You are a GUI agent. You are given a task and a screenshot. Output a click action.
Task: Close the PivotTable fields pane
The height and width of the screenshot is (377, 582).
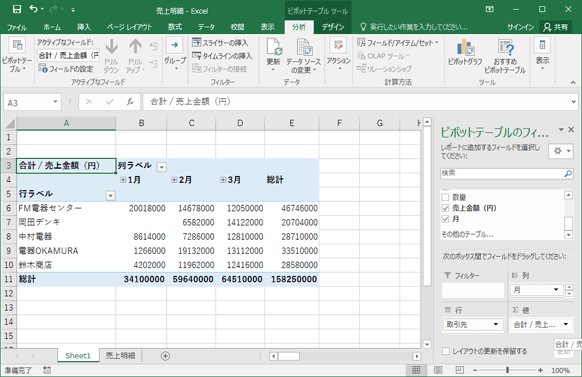point(571,130)
